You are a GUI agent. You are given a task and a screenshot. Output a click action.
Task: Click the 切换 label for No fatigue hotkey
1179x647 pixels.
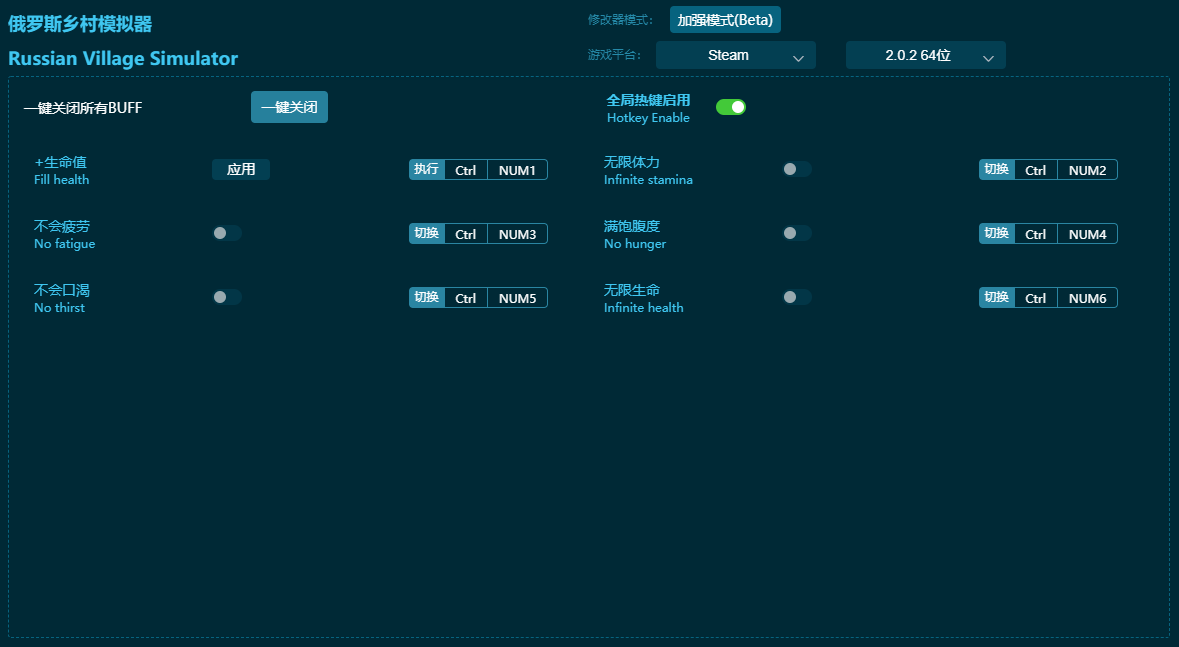point(427,234)
